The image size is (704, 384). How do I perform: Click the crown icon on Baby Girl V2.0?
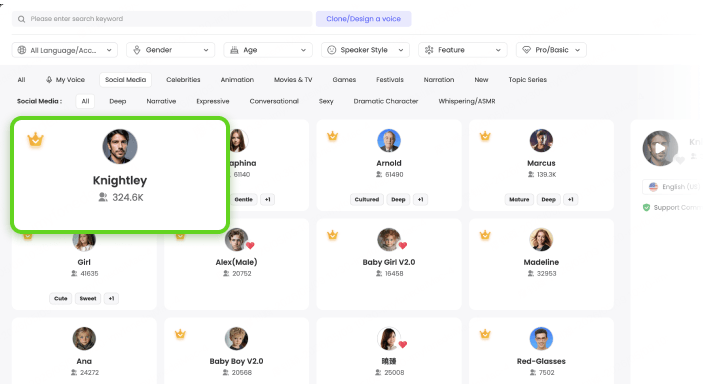(x=332, y=234)
